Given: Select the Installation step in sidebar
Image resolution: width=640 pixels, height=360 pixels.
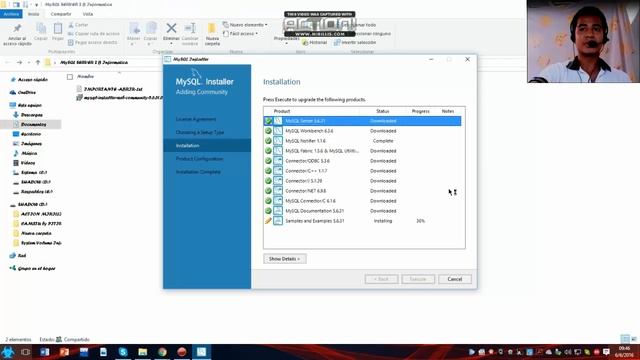Looking at the screenshot, I should [x=207, y=146].
